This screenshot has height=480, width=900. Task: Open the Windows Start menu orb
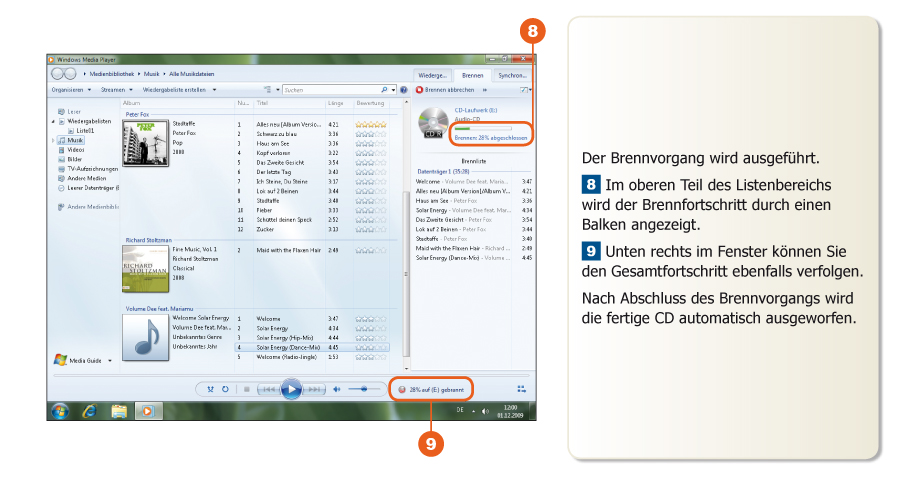coord(59,410)
